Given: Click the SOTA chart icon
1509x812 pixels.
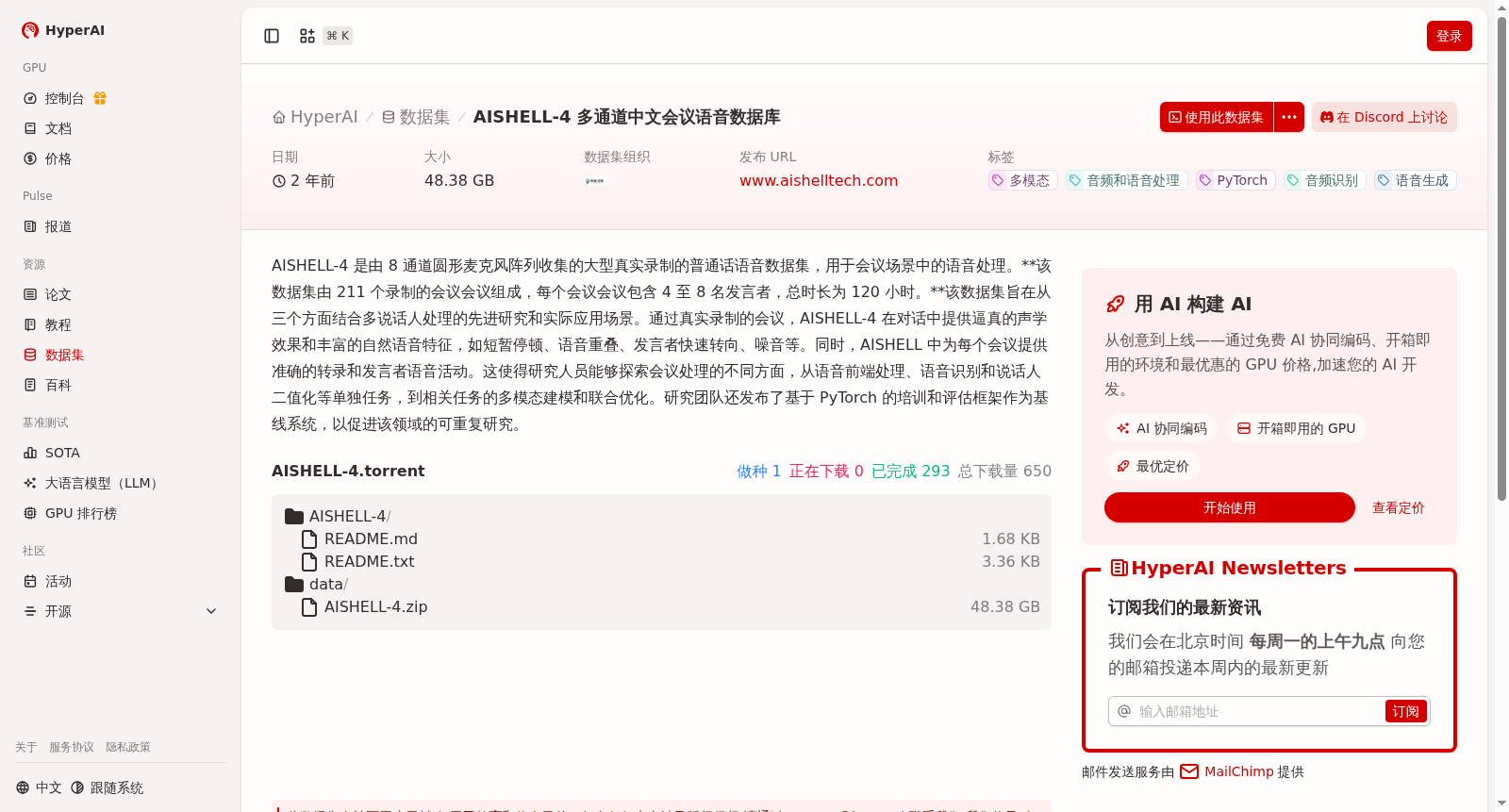Looking at the screenshot, I should [30, 453].
